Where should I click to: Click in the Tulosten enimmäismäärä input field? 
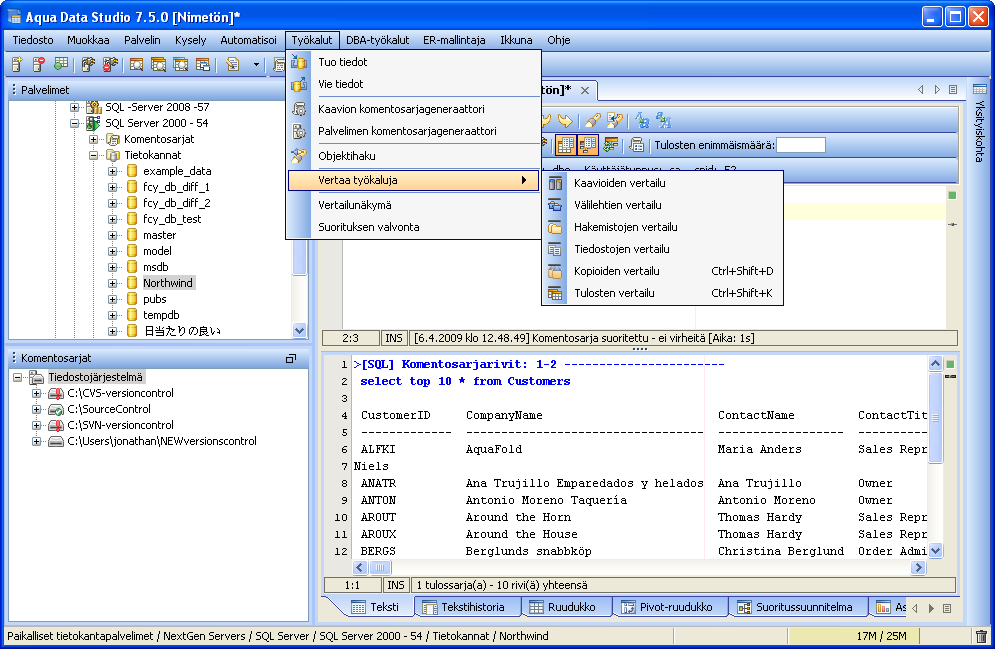[x=801, y=145]
